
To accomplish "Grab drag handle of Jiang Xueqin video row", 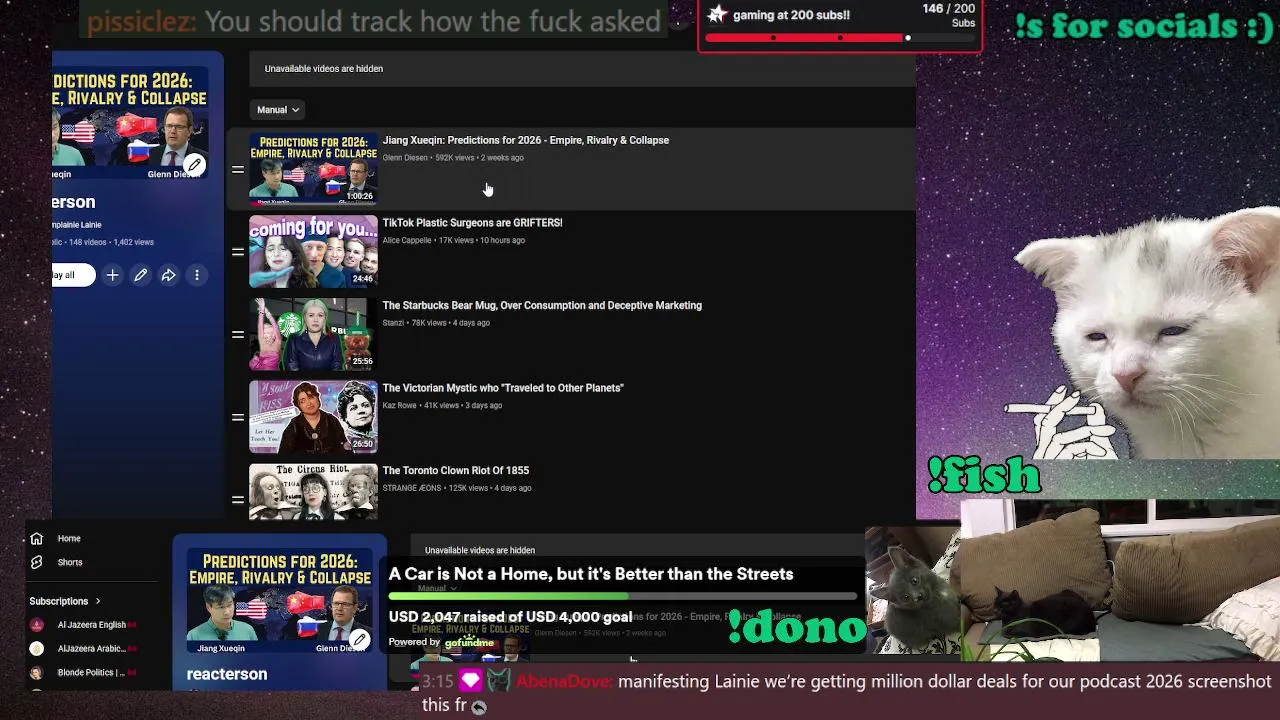I will [238, 169].
